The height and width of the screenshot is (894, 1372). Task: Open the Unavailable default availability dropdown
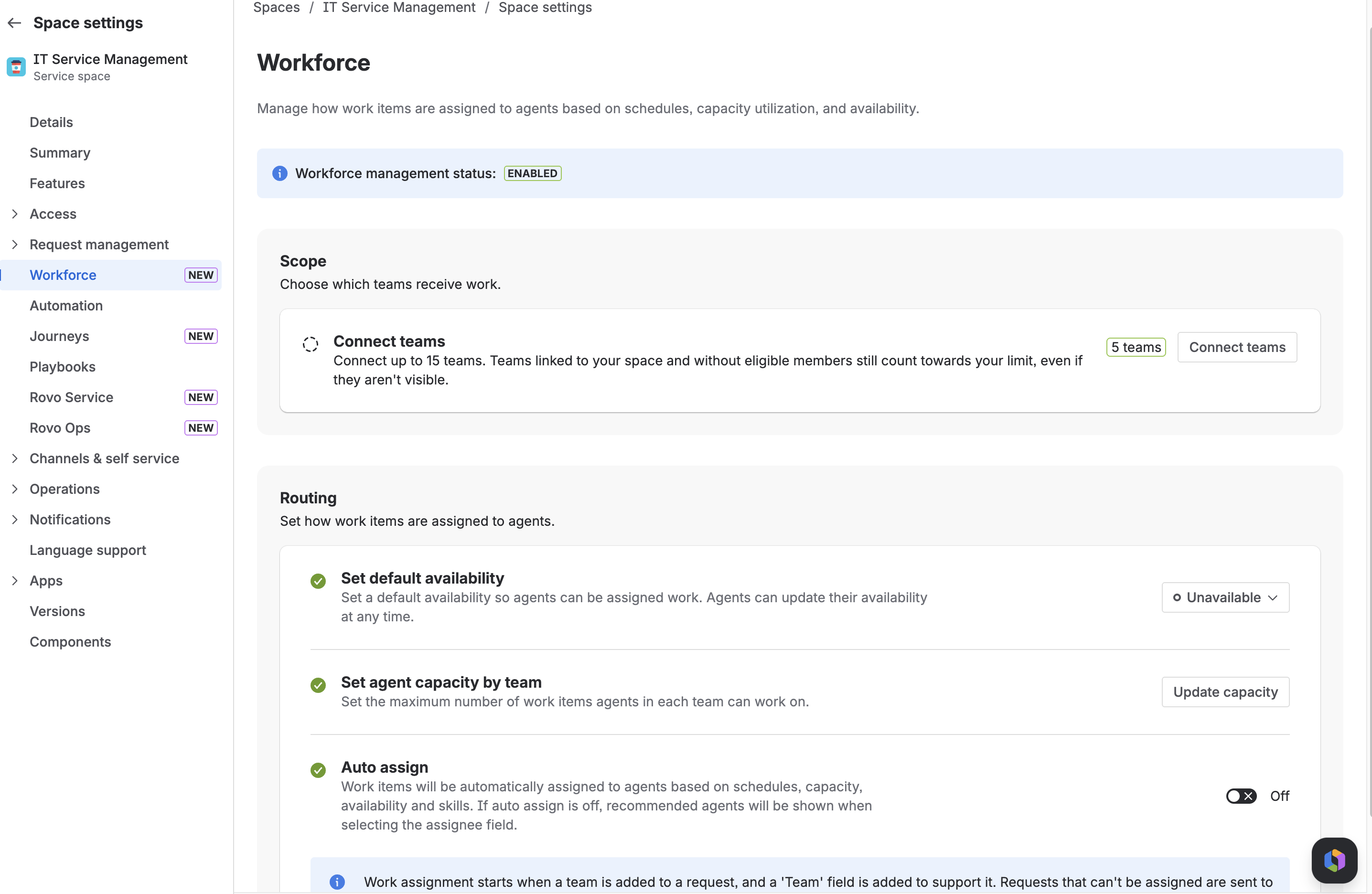pyautogui.click(x=1225, y=597)
